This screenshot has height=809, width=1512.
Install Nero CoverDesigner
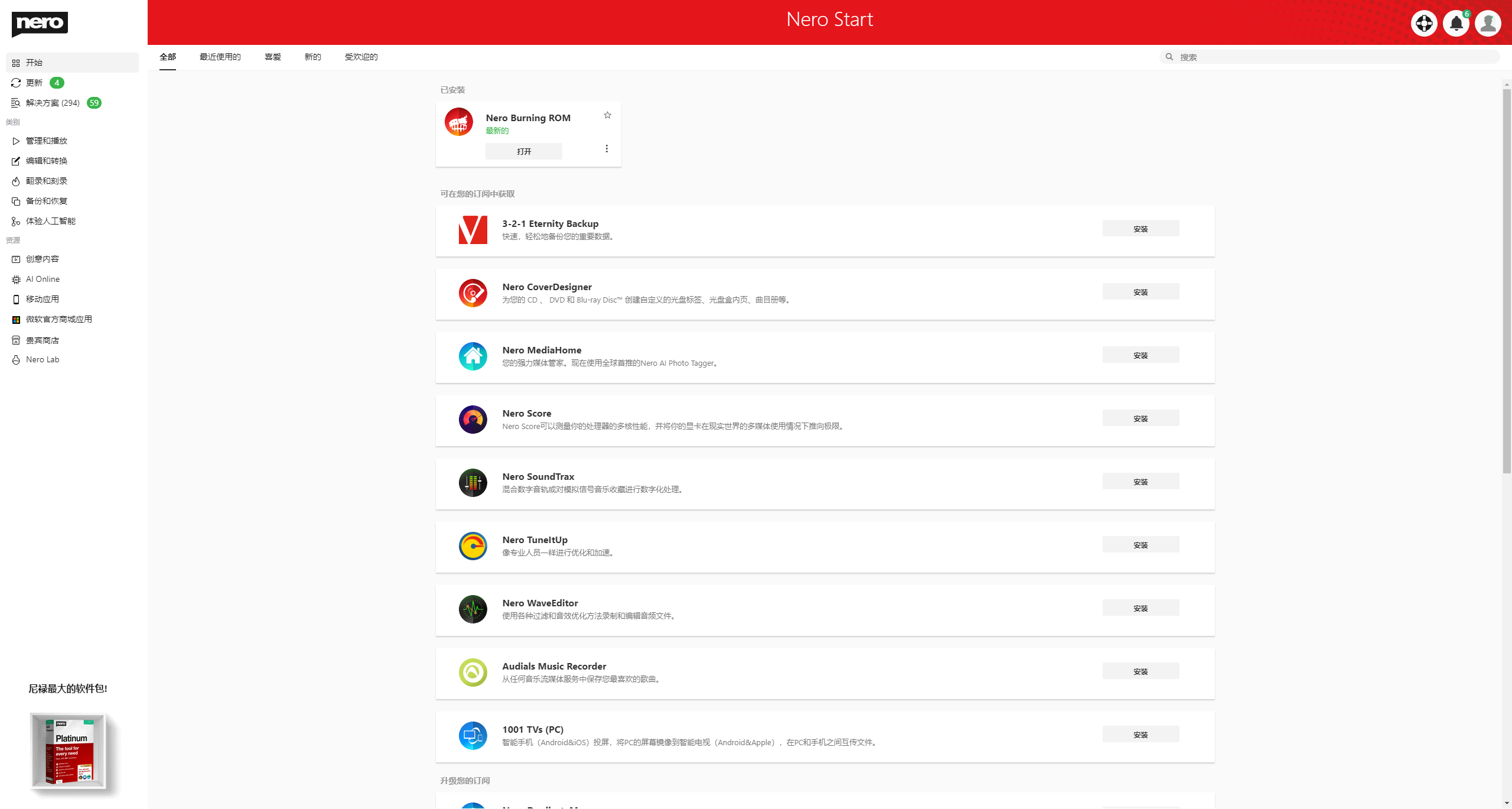coord(1140,292)
